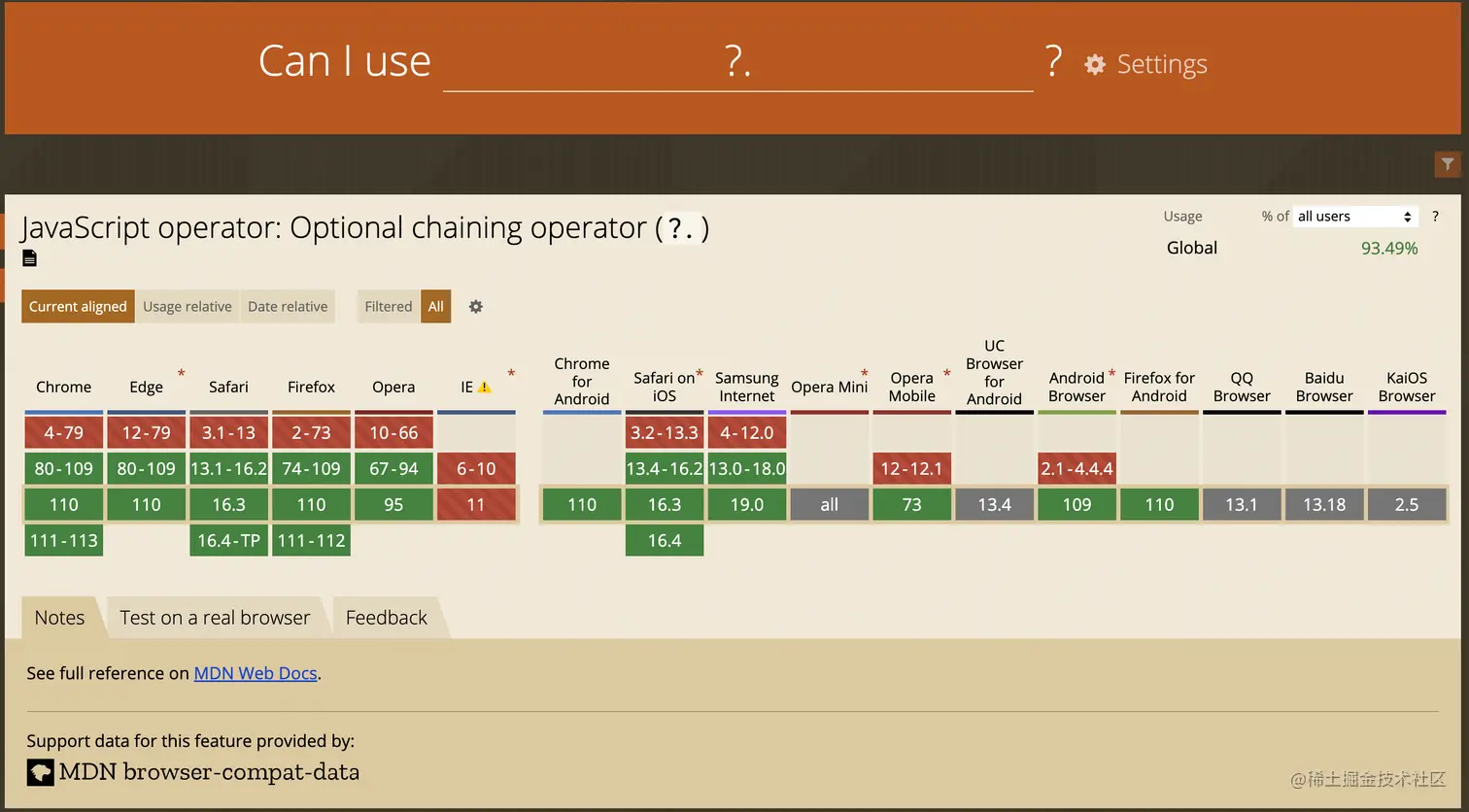Click the IE 11 cell
Viewport: 1469px width, 812px height.
pos(476,504)
